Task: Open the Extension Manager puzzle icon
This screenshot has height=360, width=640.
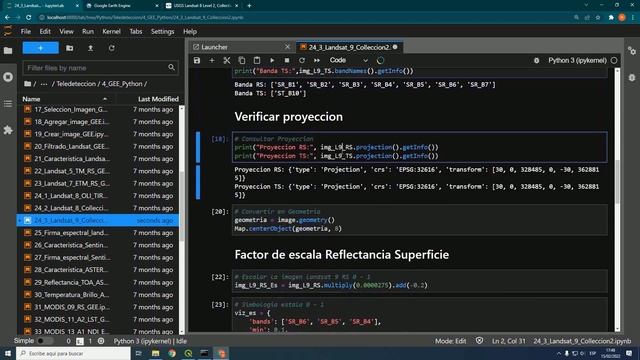Action: click(8, 130)
